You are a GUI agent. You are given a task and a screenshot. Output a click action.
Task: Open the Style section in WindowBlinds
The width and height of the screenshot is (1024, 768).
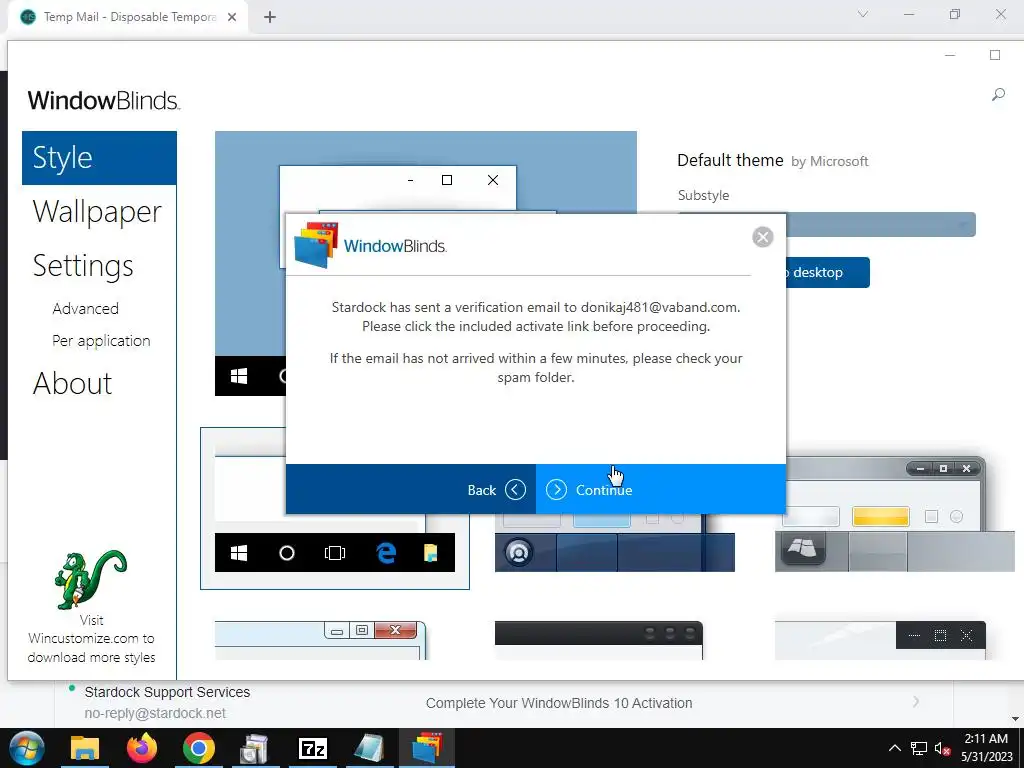click(x=99, y=158)
